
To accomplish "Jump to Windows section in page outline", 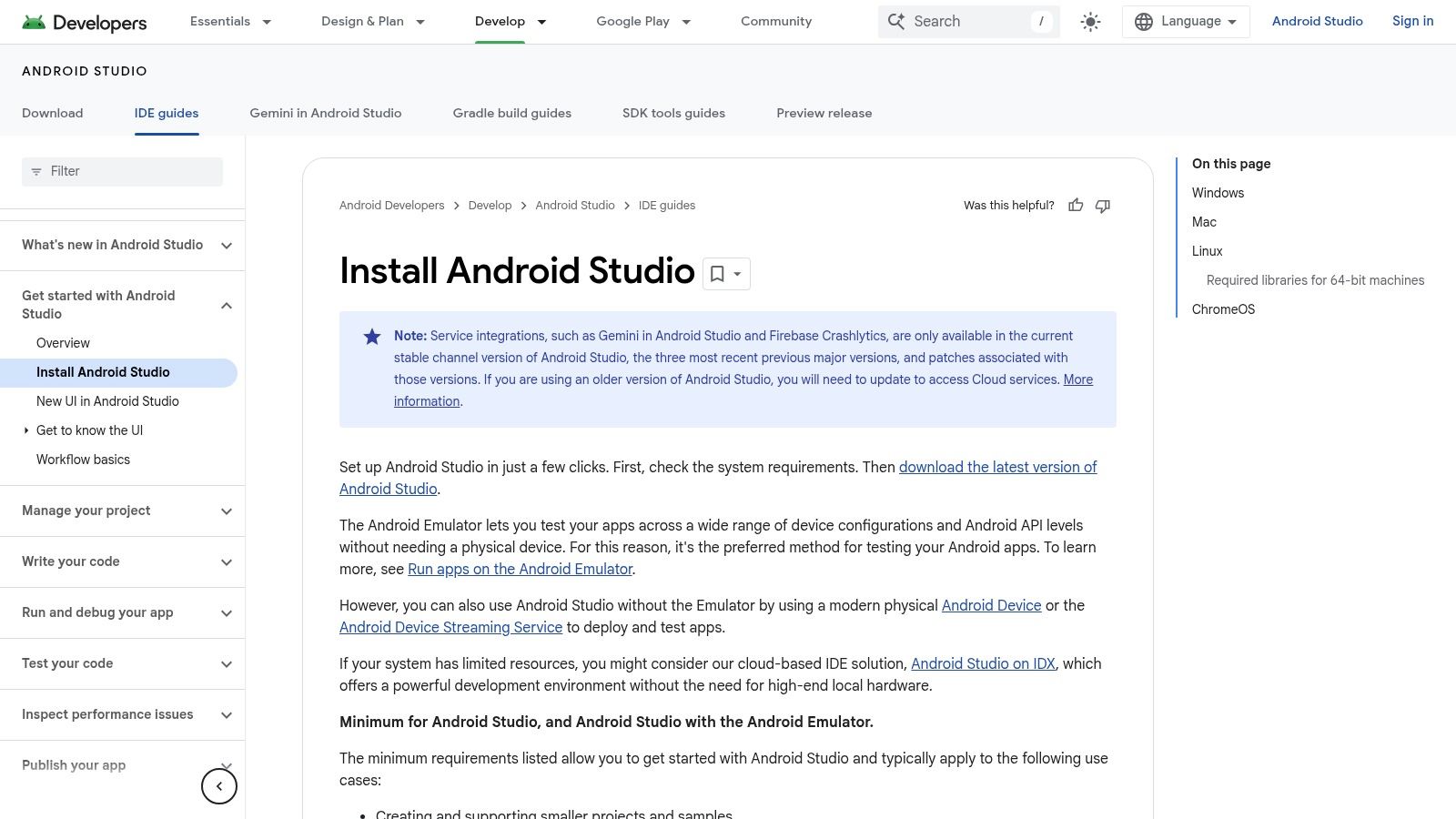I will tap(1218, 193).
